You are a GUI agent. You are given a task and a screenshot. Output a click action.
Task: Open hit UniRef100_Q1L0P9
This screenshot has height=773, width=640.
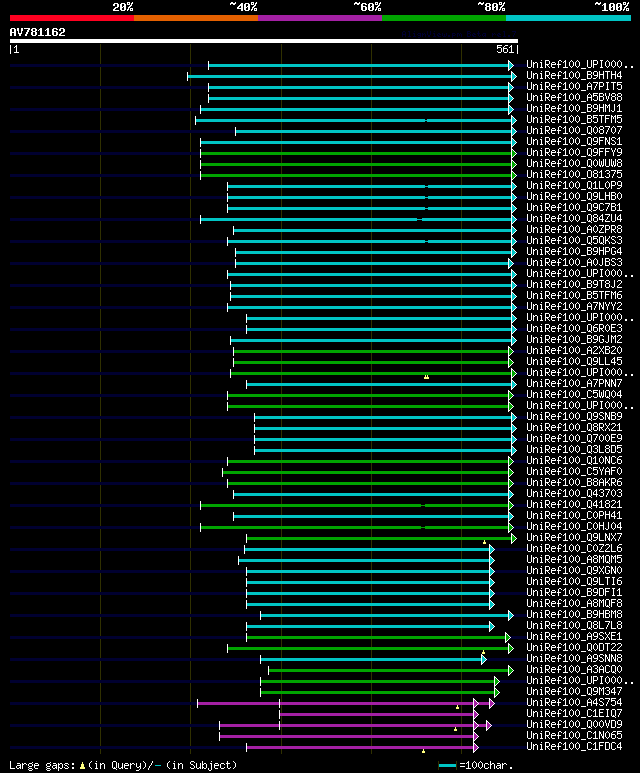click(x=574, y=185)
